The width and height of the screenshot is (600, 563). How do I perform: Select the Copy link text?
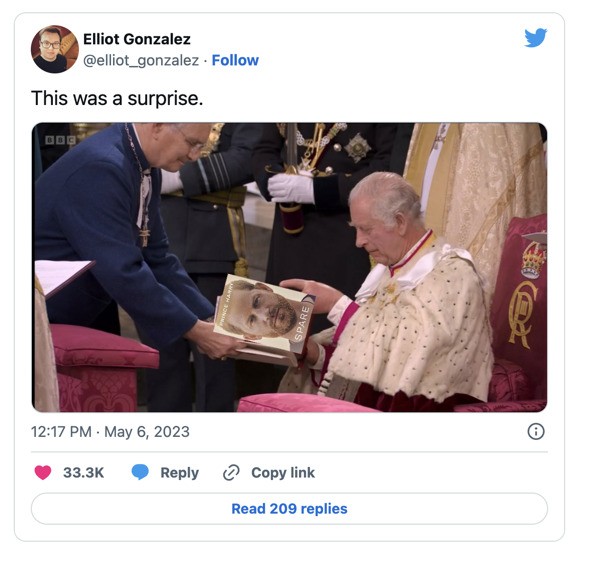tap(282, 472)
